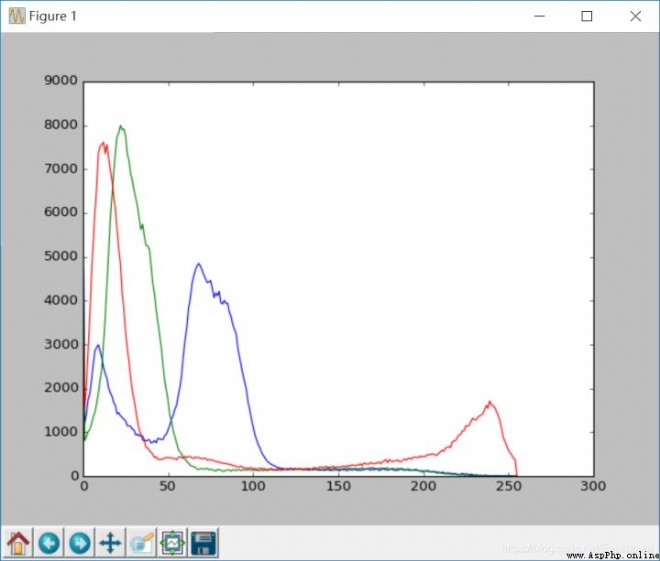
Task: Click the y-axis tick label 5000
Action: pos(61,256)
